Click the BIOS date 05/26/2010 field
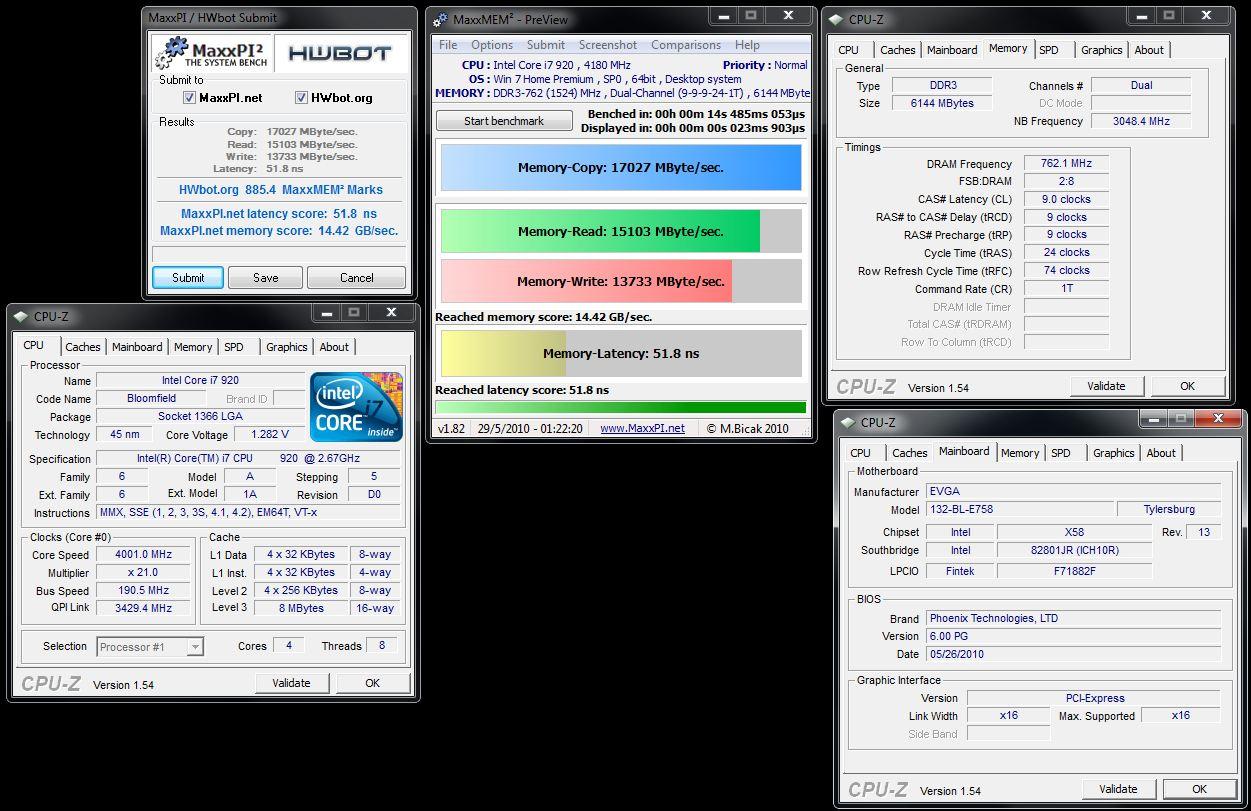Image resolution: width=1251 pixels, height=811 pixels. [1073, 654]
